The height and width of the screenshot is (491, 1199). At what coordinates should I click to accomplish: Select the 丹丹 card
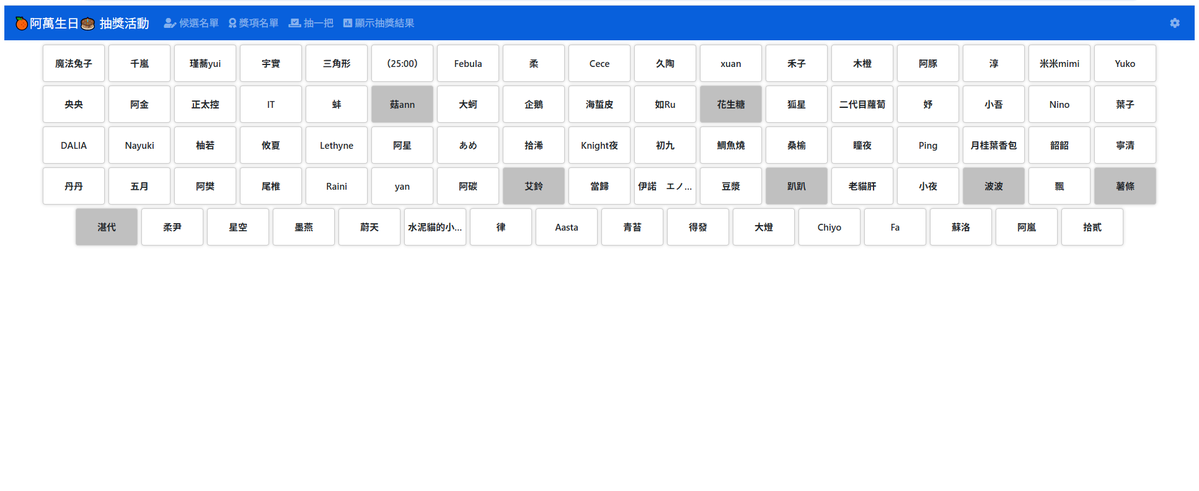(x=74, y=187)
